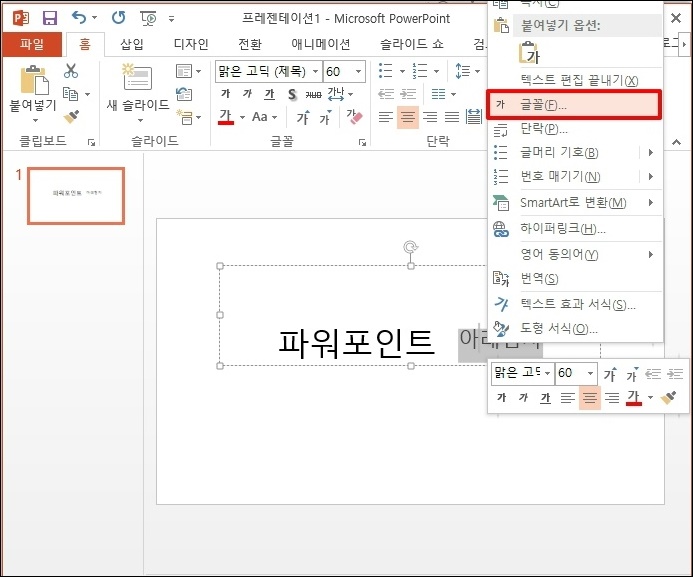Collapse the ribbon chevron
This screenshot has width=693, height=577.
click(676, 142)
